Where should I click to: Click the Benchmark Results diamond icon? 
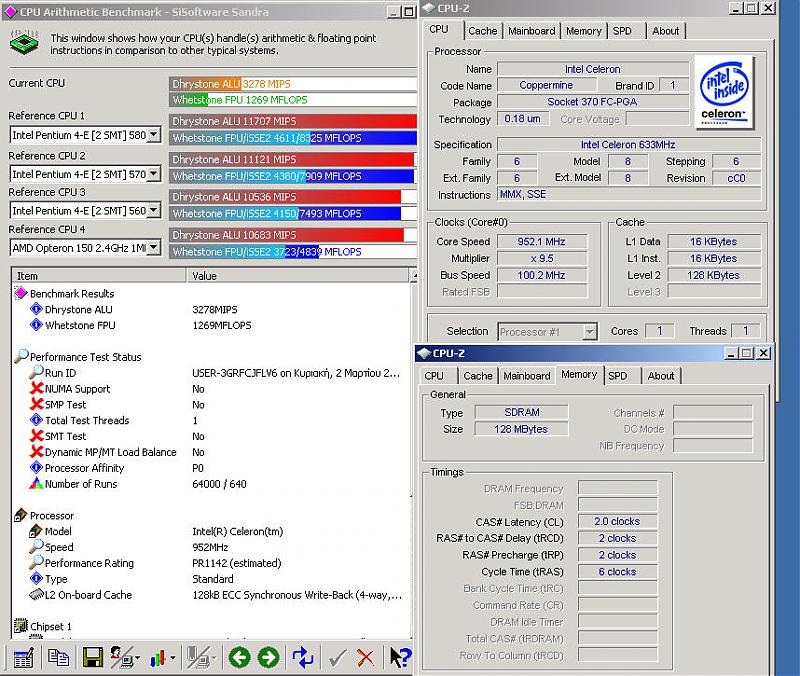click(x=21, y=293)
